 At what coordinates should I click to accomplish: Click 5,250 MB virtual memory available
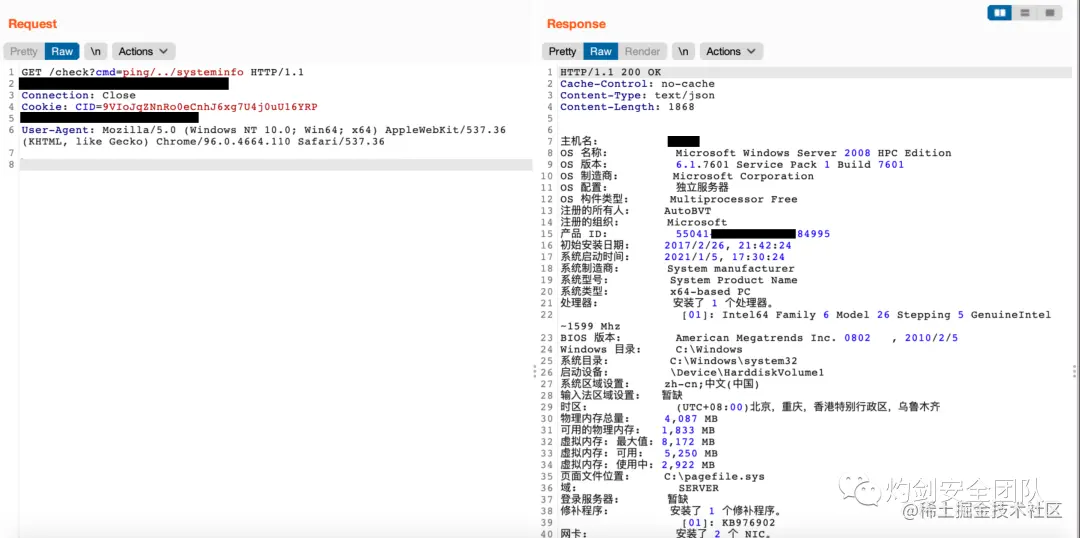coord(691,453)
